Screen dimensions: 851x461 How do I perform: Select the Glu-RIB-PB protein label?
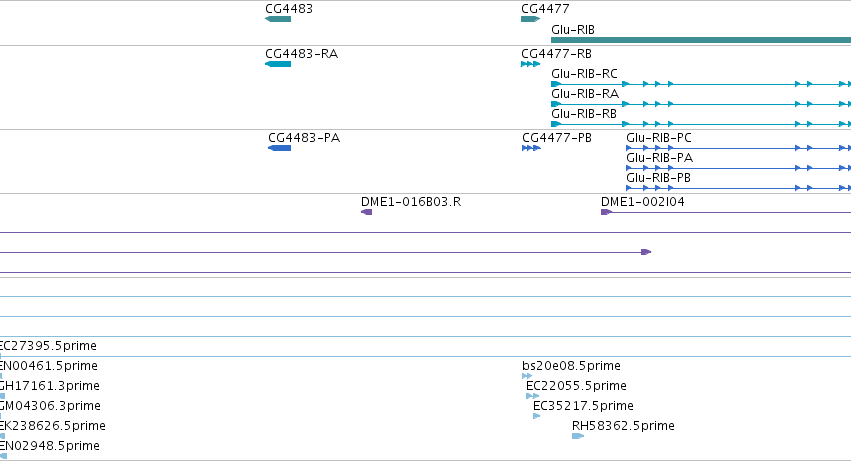tap(658, 178)
